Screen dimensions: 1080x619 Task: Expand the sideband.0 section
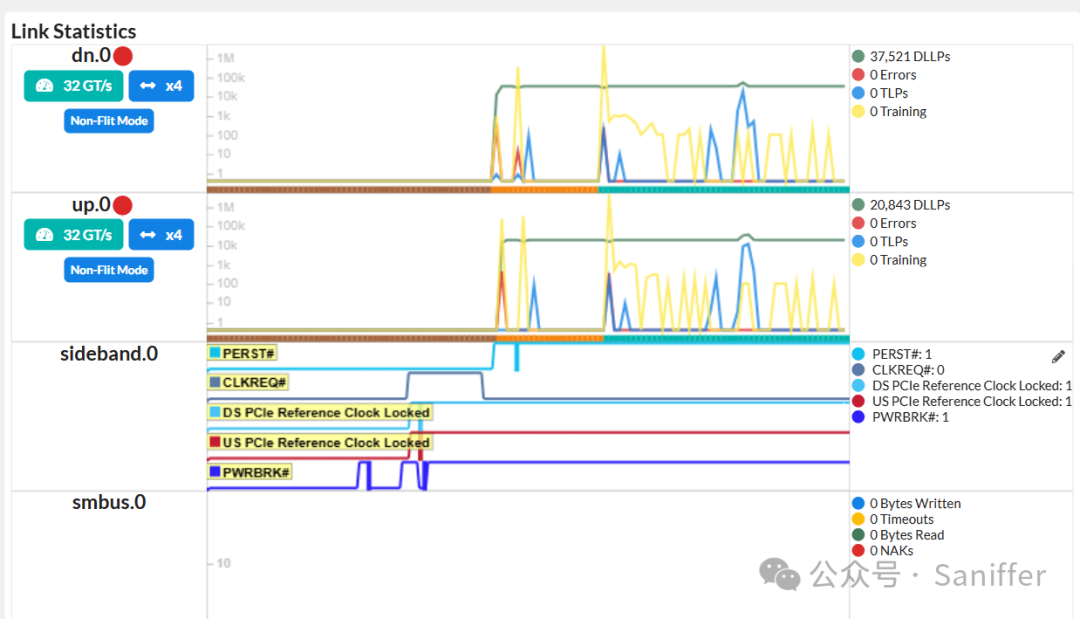coord(108,353)
